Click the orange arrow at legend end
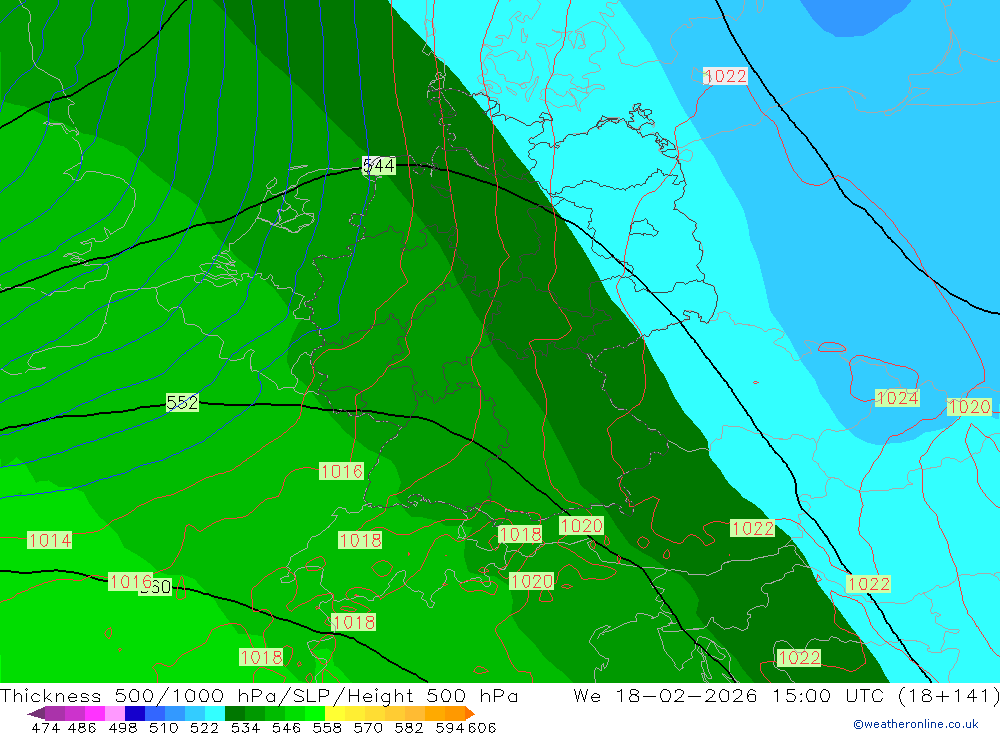The height and width of the screenshot is (733, 1000). (469, 713)
